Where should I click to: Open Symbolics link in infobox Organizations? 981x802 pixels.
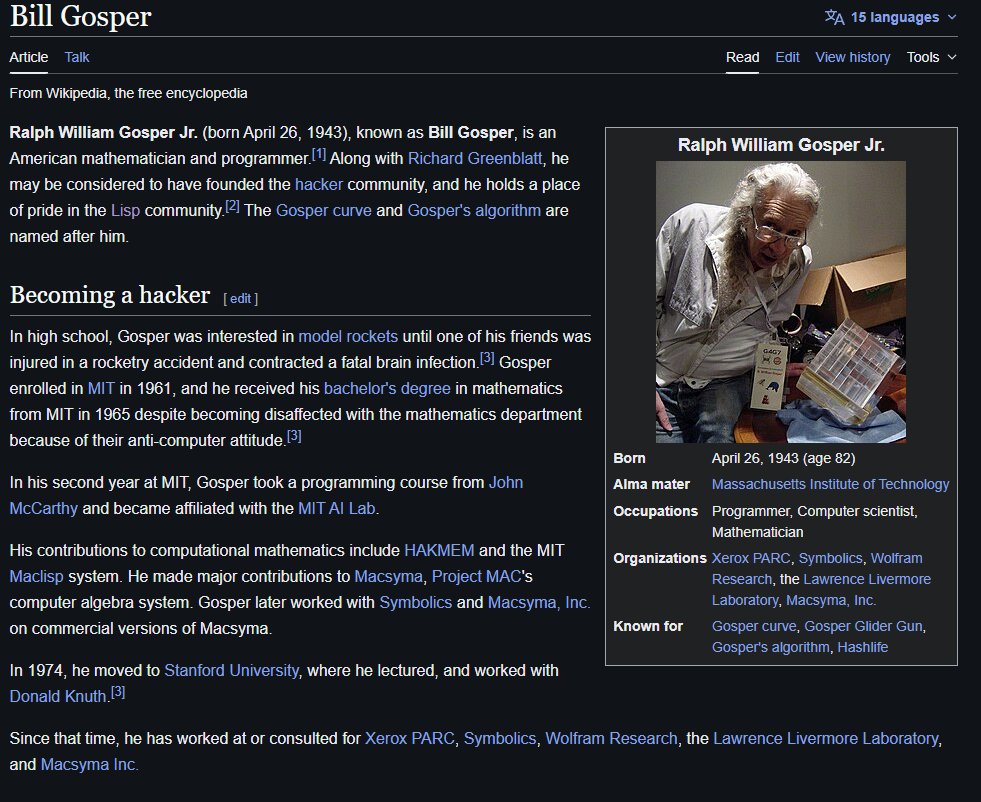(x=830, y=558)
